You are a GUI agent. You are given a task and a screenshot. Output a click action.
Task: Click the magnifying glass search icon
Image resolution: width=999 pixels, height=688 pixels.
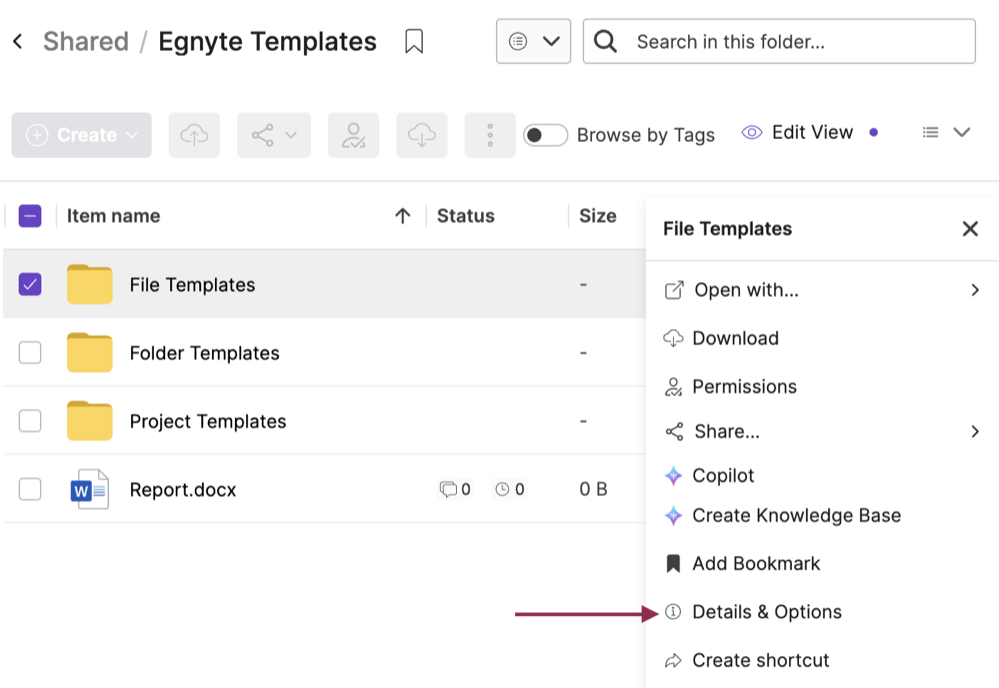605,41
